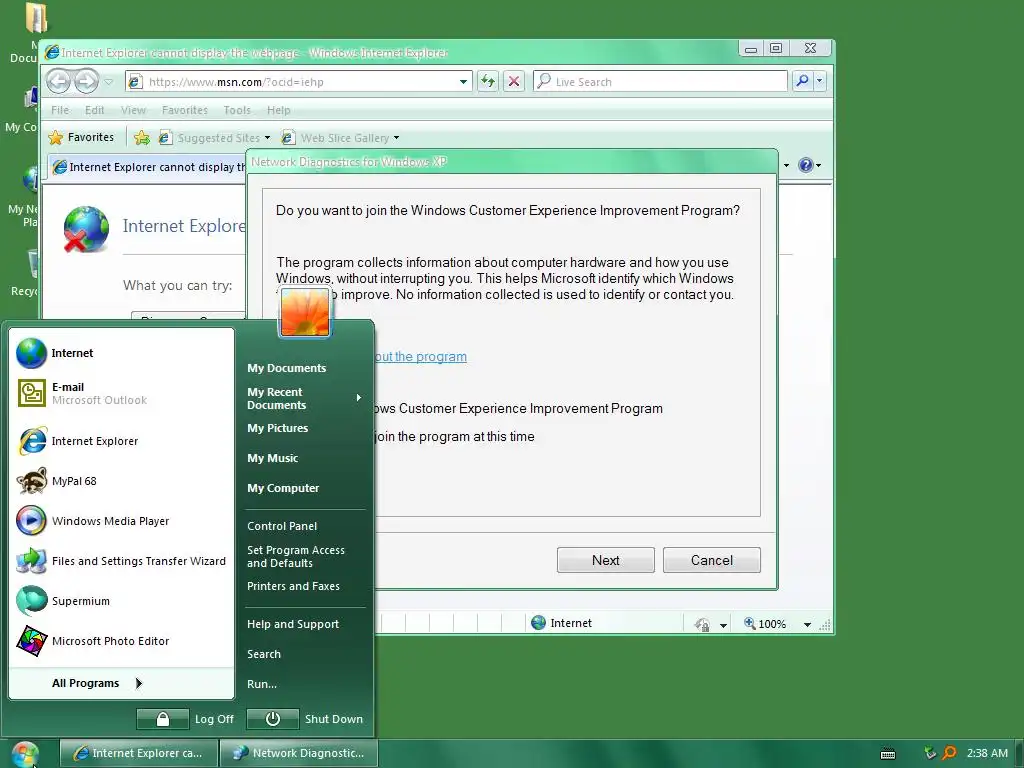Open search provider dropdown arrow
The width and height of the screenshot is (1024, 768).
[x=820, y=81]
